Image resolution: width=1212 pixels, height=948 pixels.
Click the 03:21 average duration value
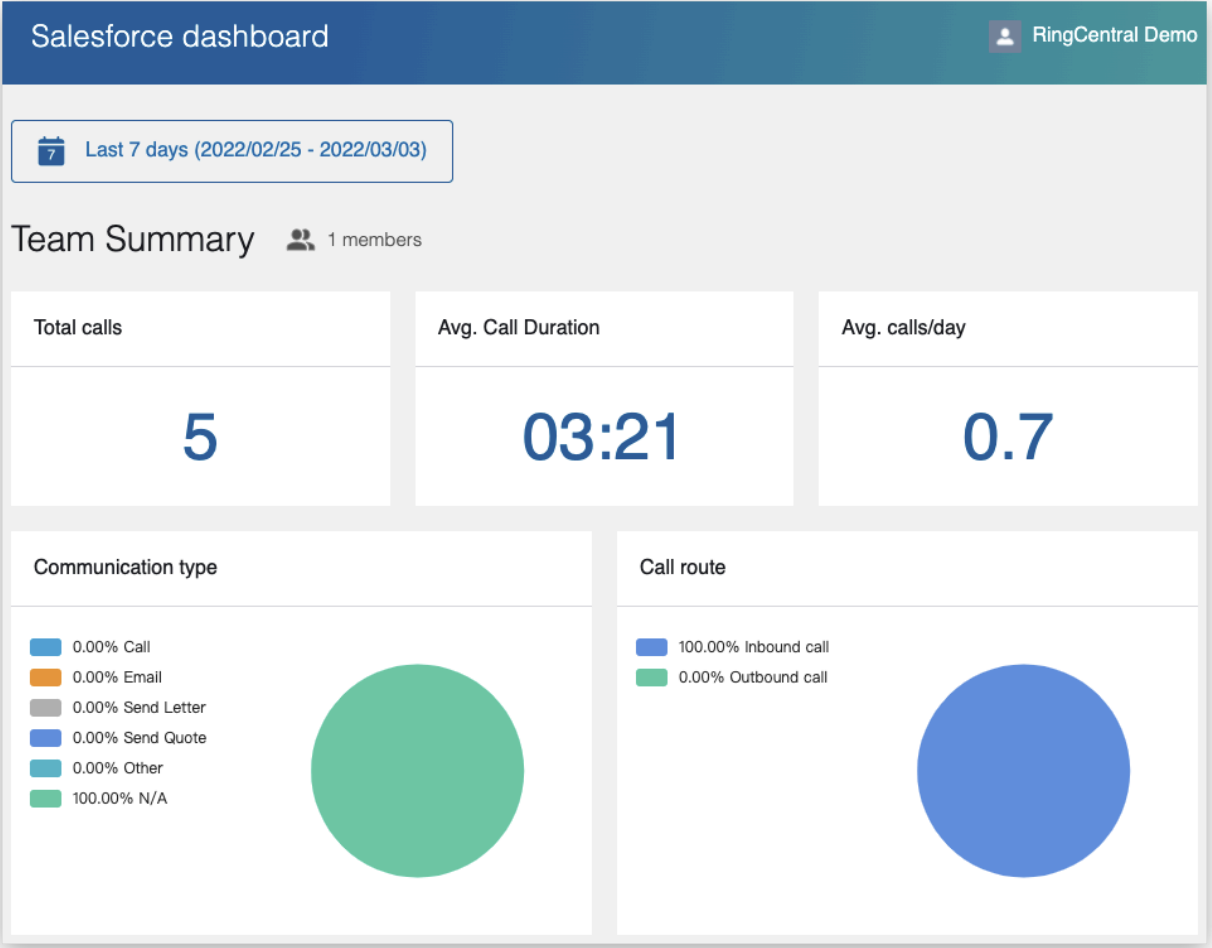coord(602,437)
